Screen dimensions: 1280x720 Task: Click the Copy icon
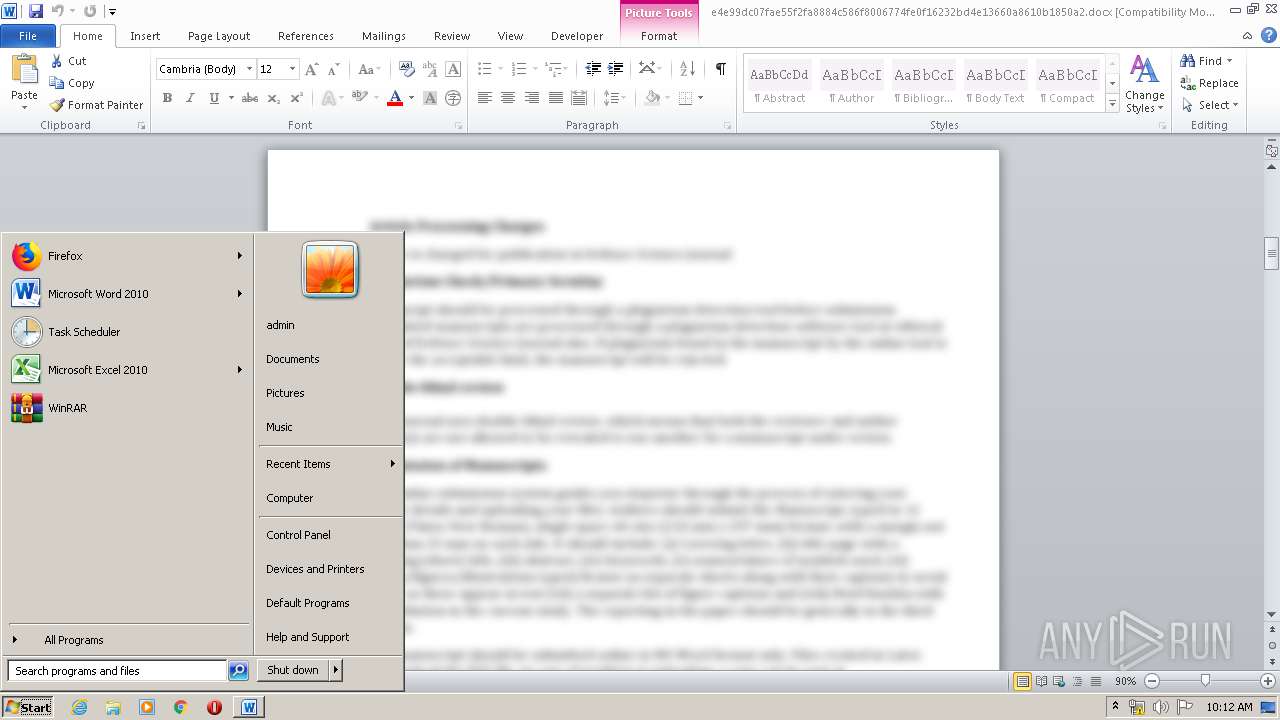click(x=57, y=83)
